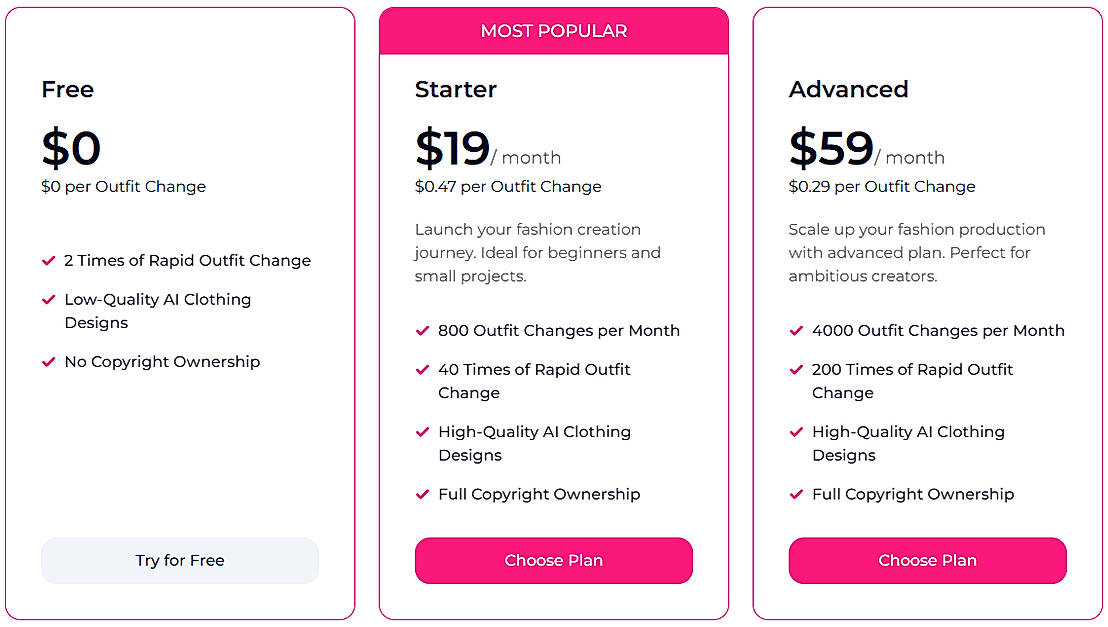Select the Free plan heading
1108x627 pixels.
[x=67, y=89]
